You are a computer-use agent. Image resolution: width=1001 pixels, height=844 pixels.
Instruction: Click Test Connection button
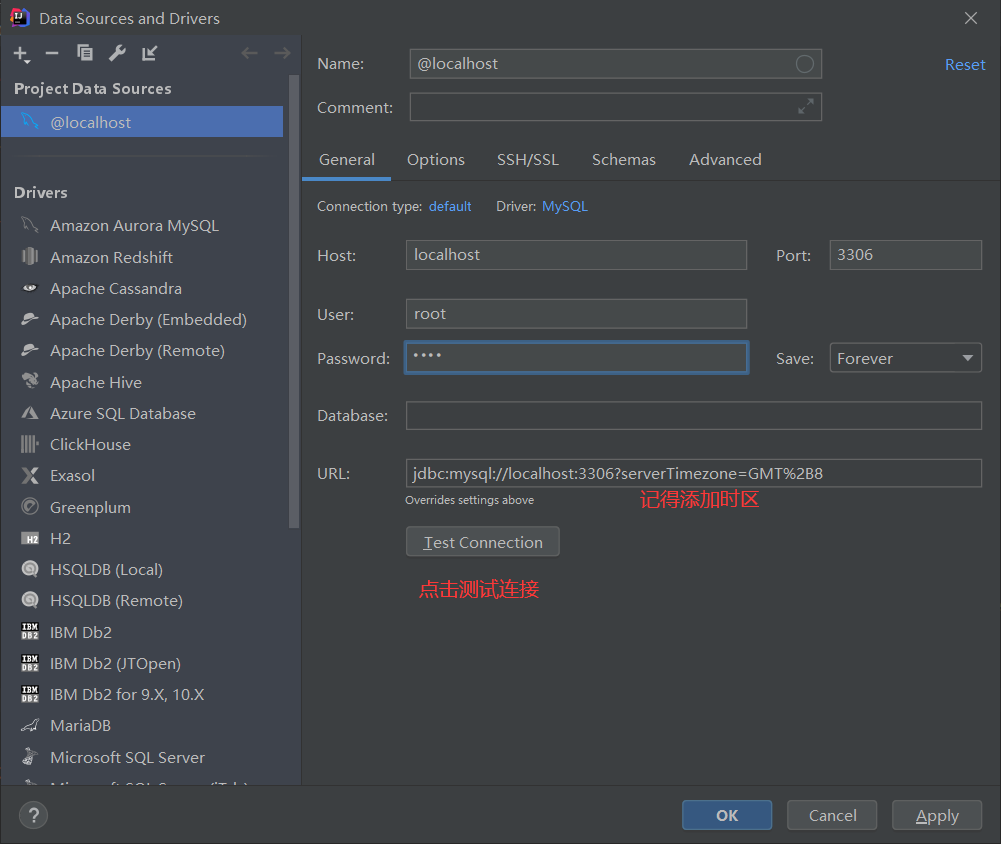click(483, 542)
